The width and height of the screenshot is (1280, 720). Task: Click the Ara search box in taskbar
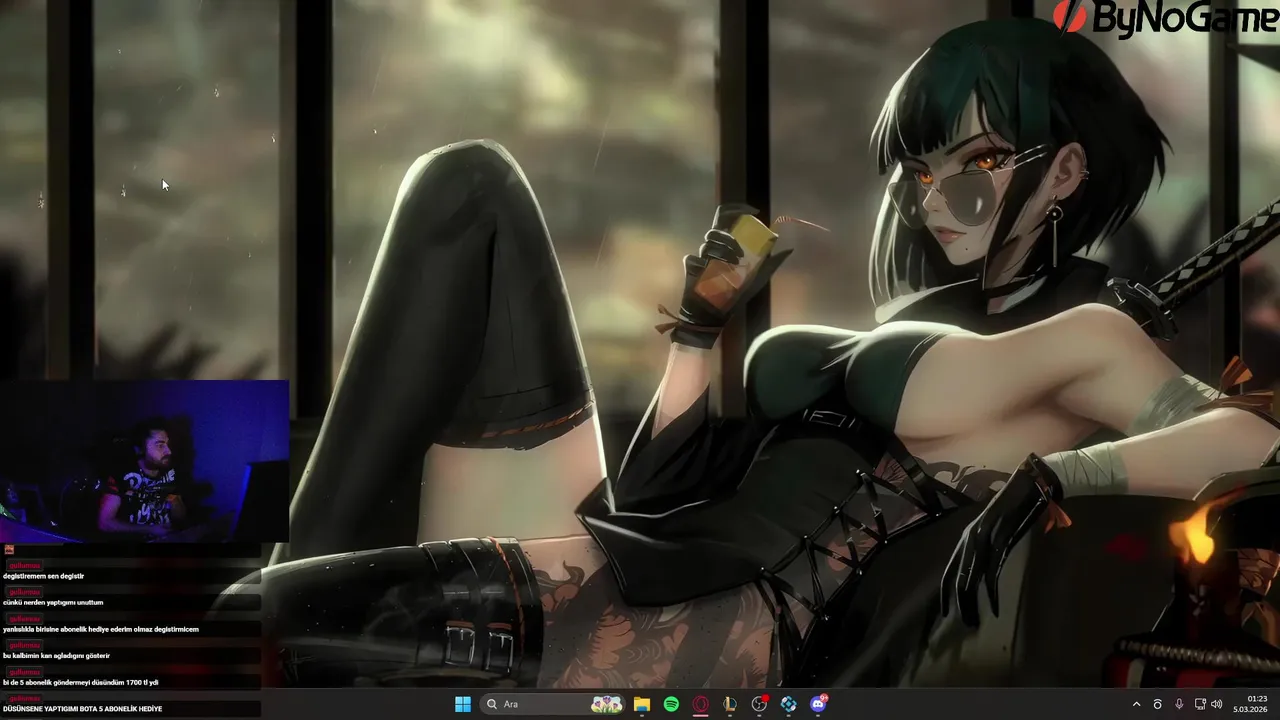(552, 704)
